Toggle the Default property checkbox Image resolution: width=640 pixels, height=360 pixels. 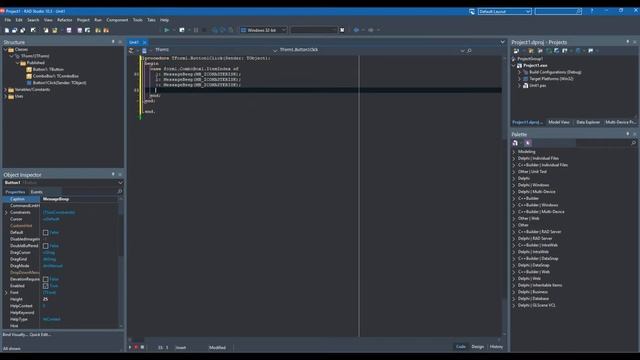coord(46,233)
